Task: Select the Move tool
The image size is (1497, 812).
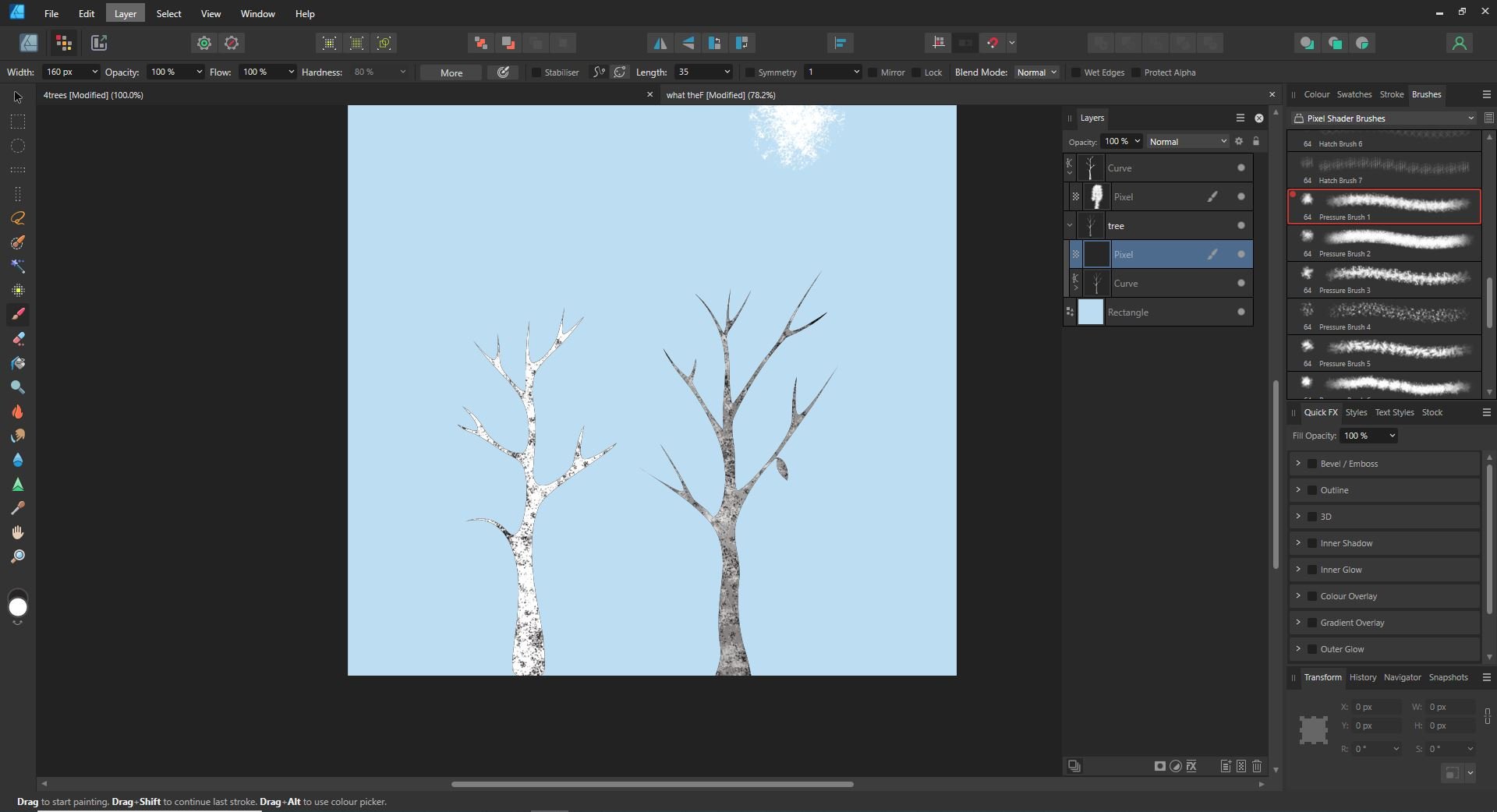Action: [17, 97]
